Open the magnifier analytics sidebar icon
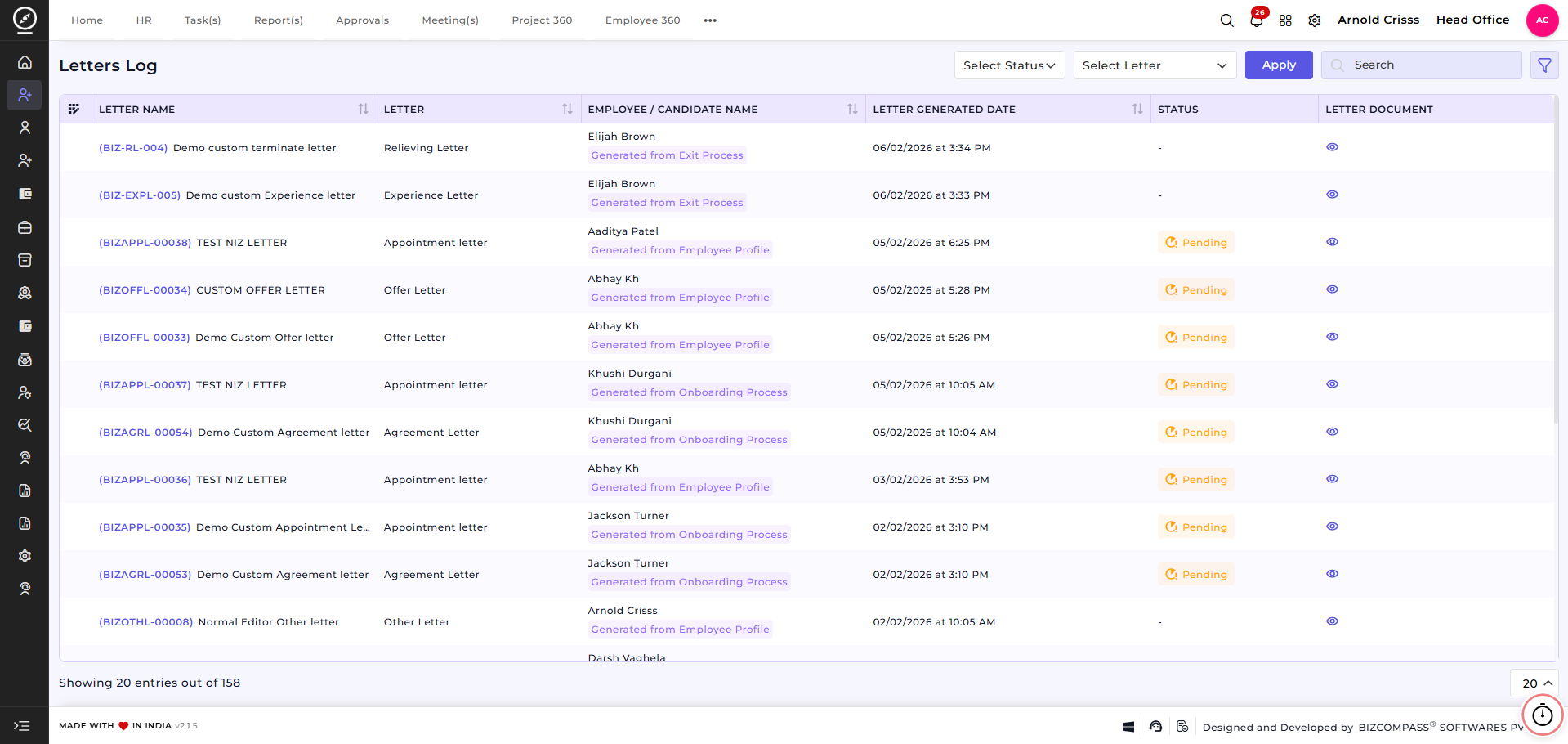The image size is (1568, 744). click(25, 425)
